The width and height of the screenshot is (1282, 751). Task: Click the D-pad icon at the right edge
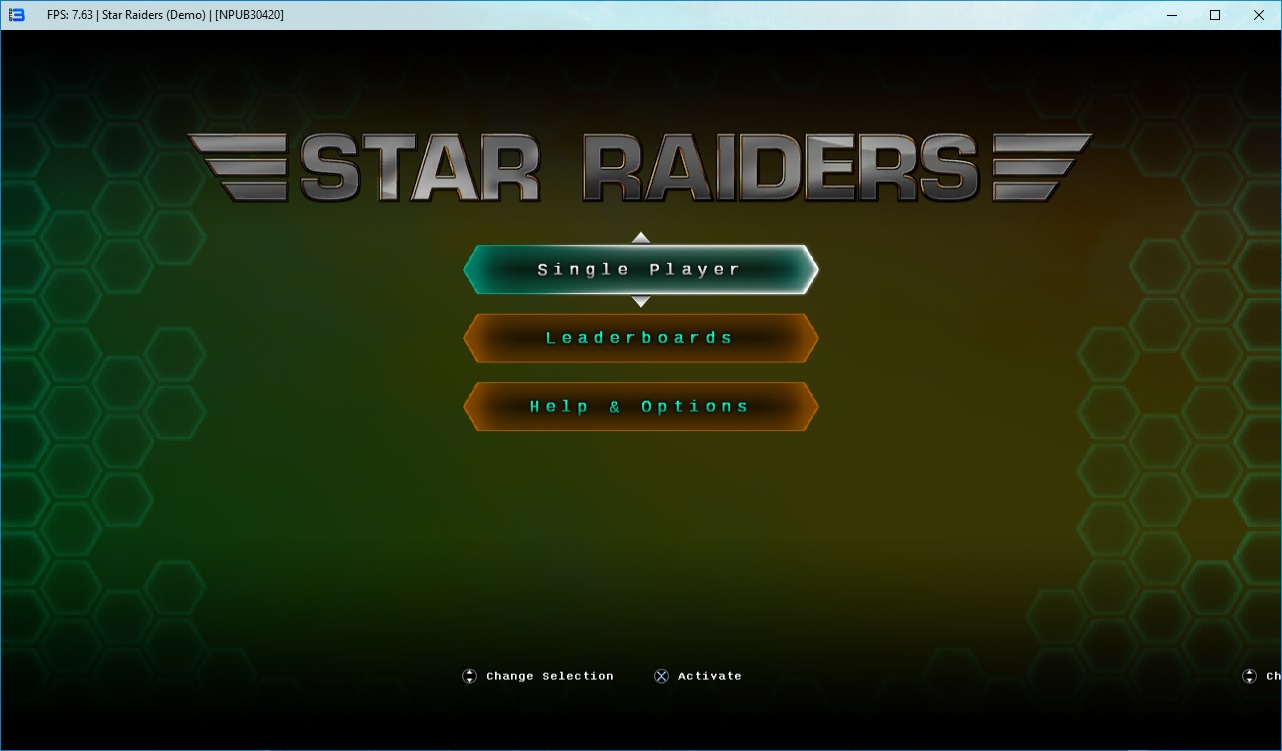[1249, 677]
